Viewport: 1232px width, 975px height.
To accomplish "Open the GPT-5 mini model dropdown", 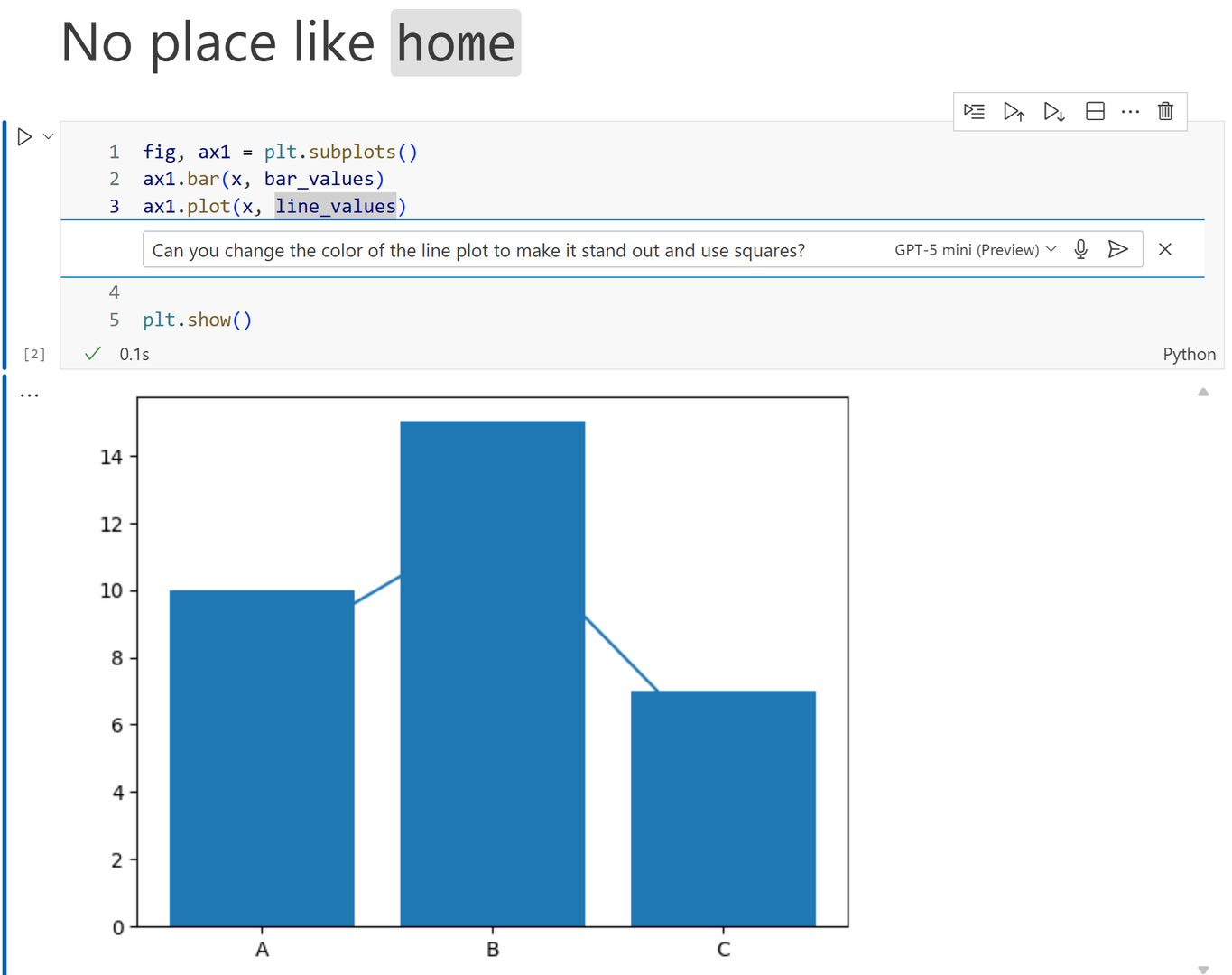I will click(x=974, y=249).
